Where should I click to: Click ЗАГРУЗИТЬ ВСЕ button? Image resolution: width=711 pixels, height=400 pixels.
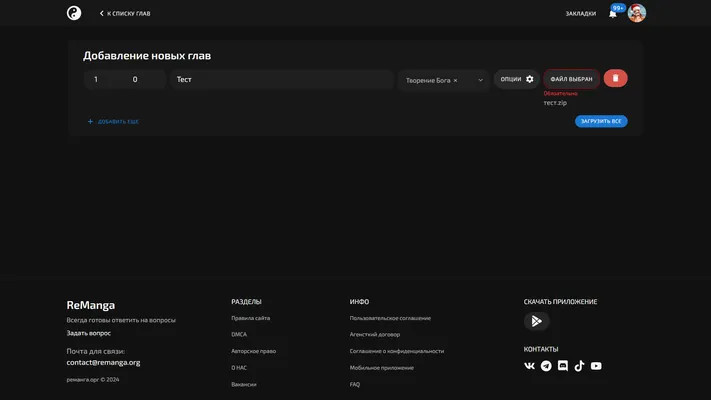tap(601, 121)
